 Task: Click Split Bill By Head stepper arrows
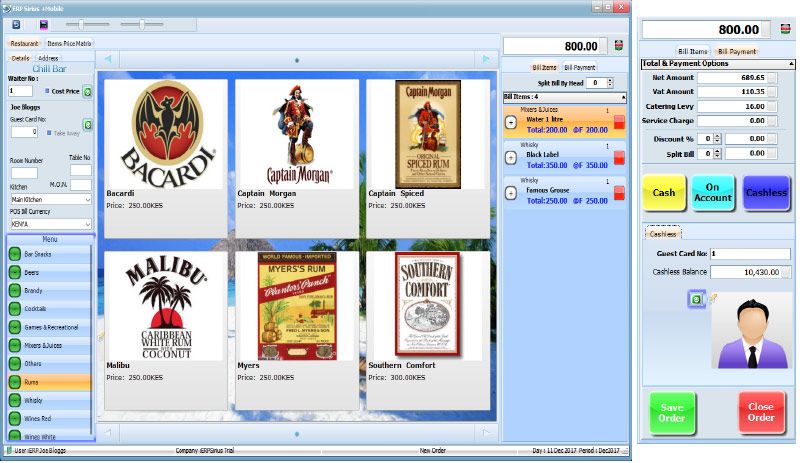(610, 83)
